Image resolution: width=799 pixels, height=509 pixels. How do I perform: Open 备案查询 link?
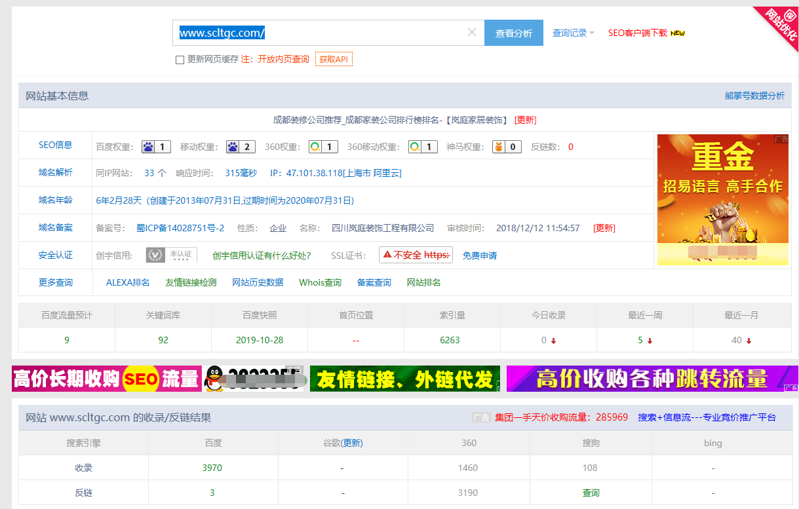point(374,283)
